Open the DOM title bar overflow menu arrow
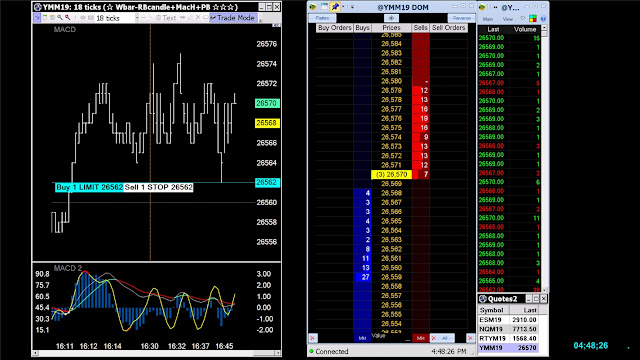 point(352,7)
